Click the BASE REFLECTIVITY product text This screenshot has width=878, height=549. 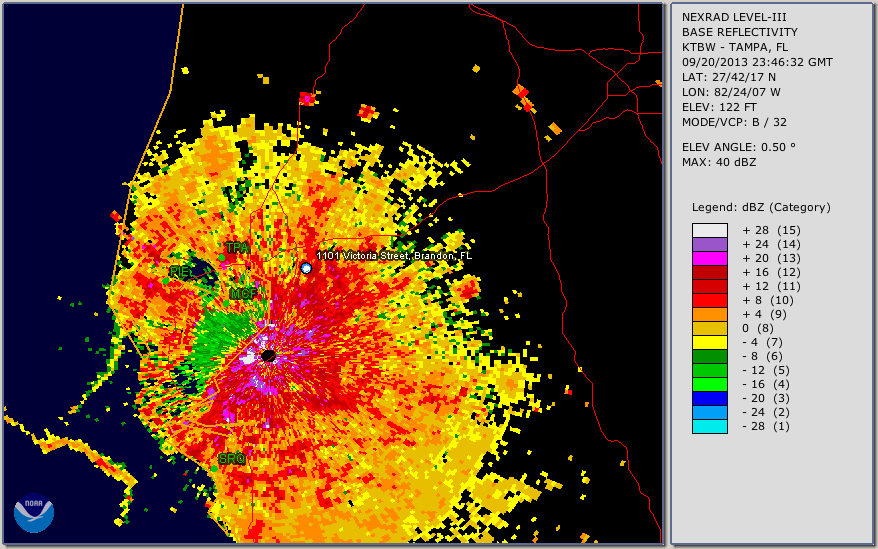pyautogui.click(x=739, y=32)
